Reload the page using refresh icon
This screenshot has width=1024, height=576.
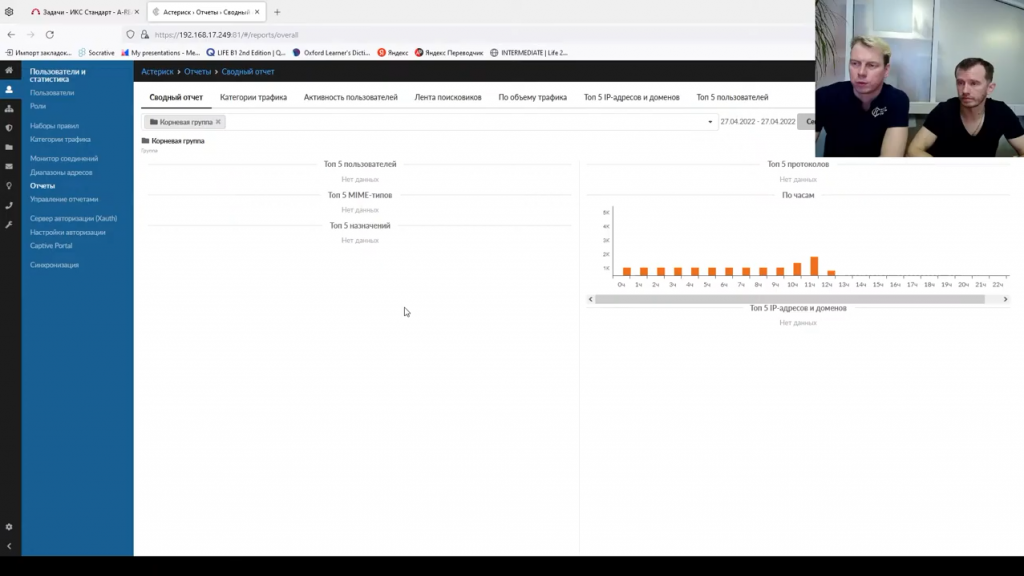pyautogui.click(x=50, y=35)
